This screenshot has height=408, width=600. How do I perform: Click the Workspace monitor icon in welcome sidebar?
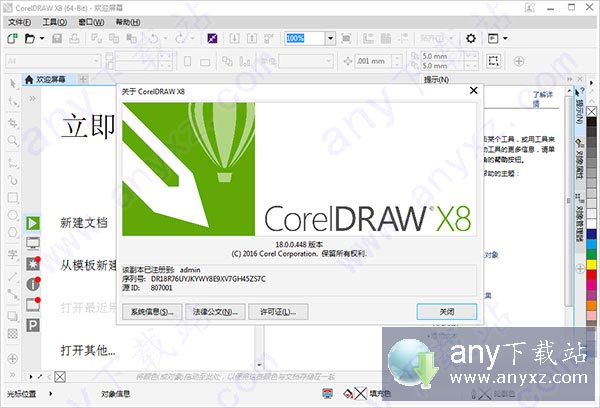33,243
